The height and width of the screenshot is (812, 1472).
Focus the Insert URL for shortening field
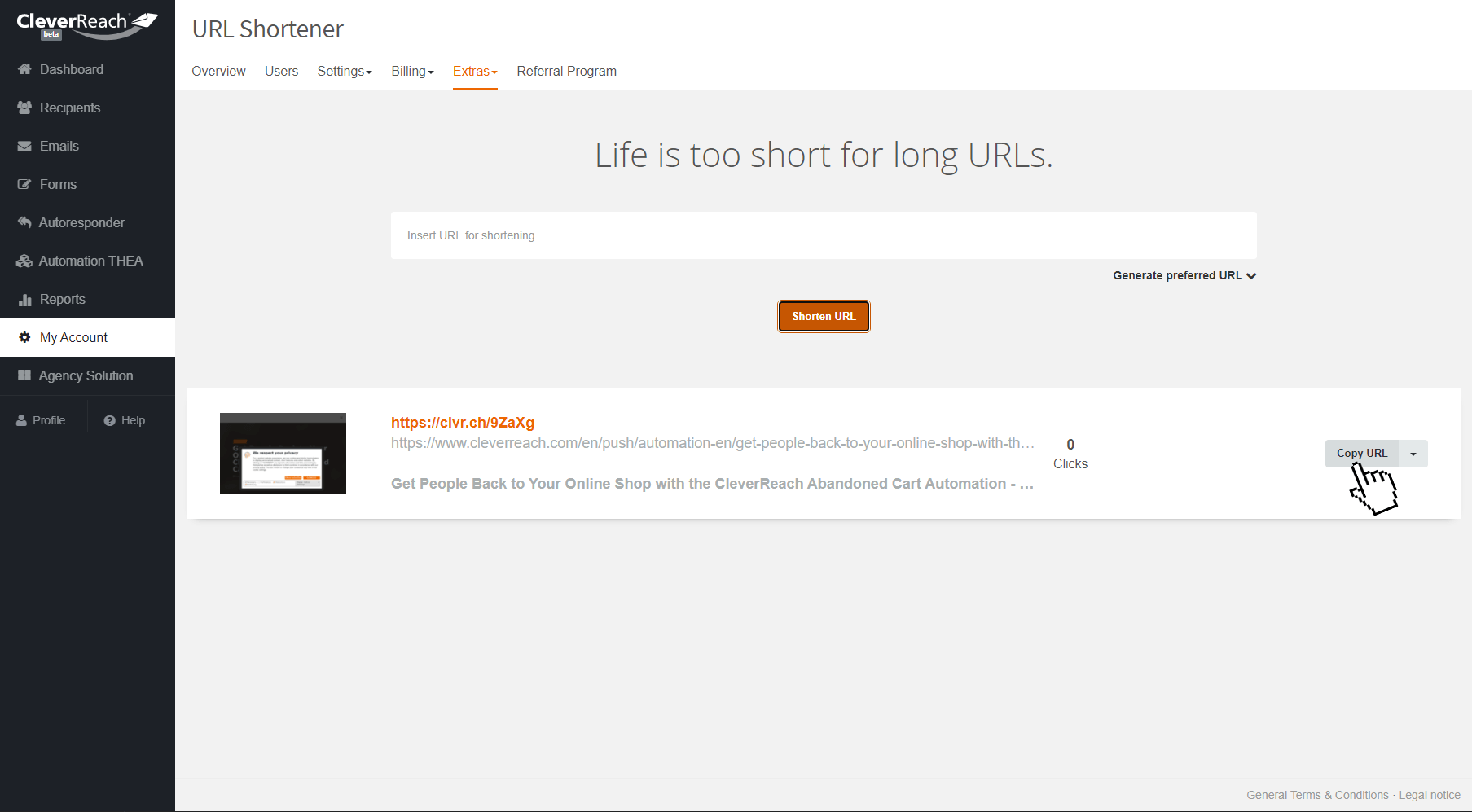824,235
